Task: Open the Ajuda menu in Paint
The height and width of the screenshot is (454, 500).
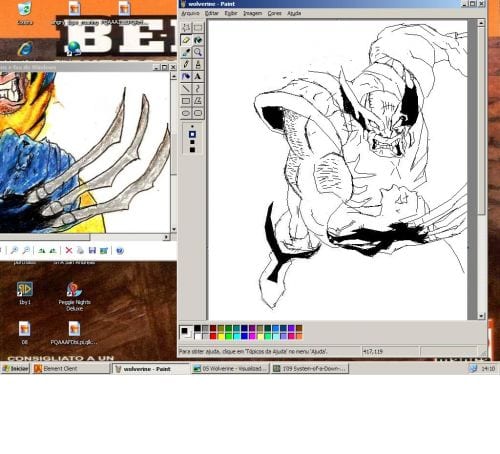Action: pos(294,13)
